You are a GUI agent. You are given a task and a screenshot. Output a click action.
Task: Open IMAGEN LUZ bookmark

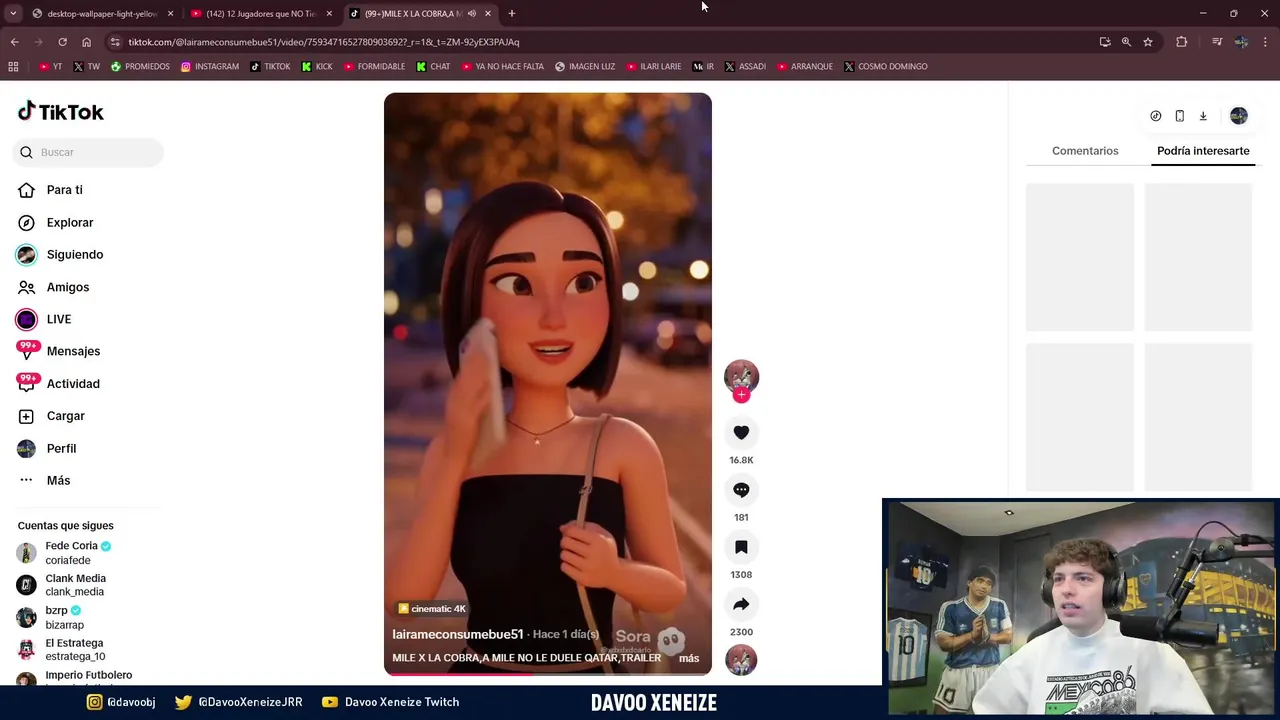[585, 66]
